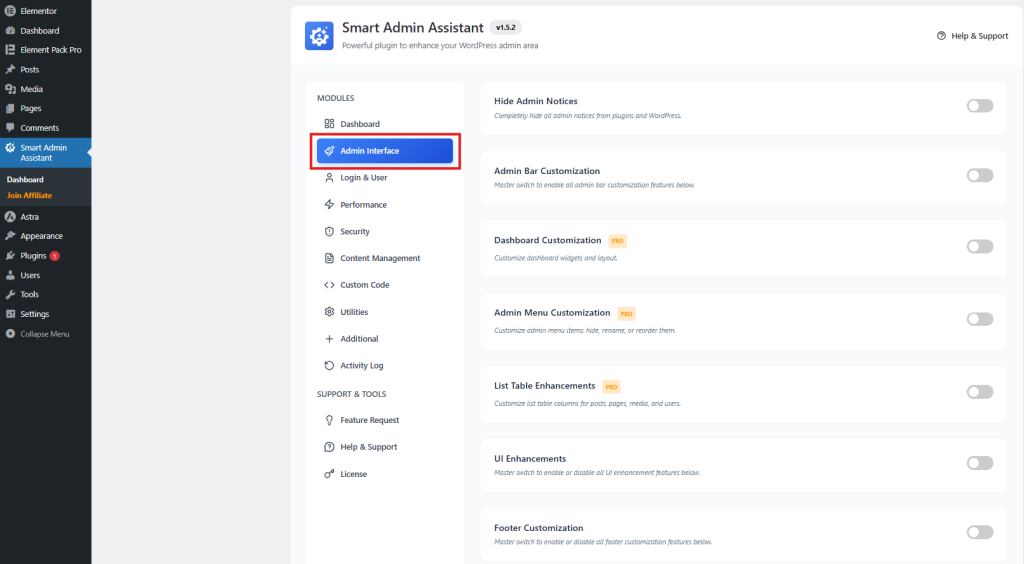Click the Collapse Menu arrow icon
This screenshot has height=564, width=1024.
(10, 334)
